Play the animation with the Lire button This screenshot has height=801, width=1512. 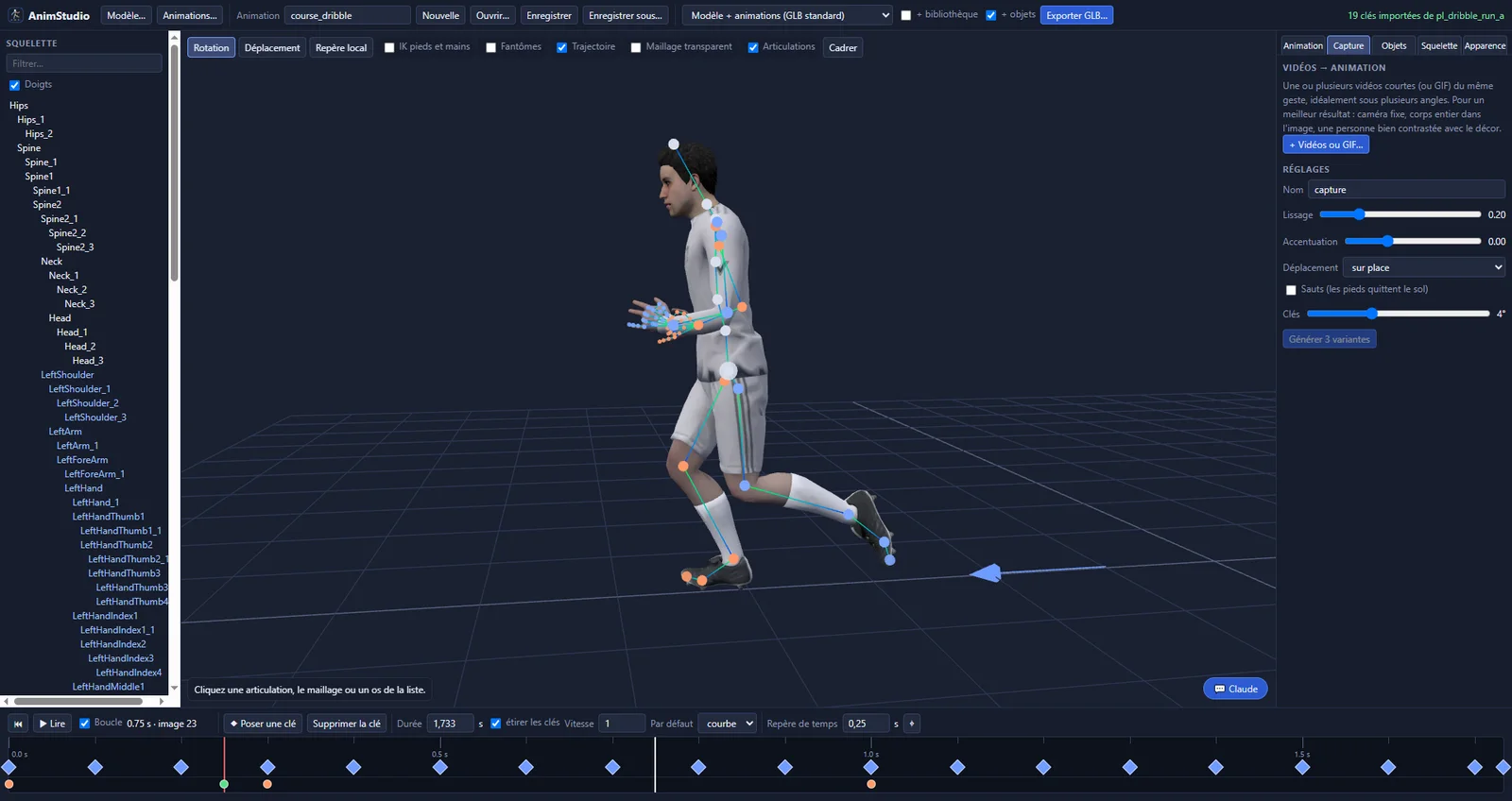point(53,724)
